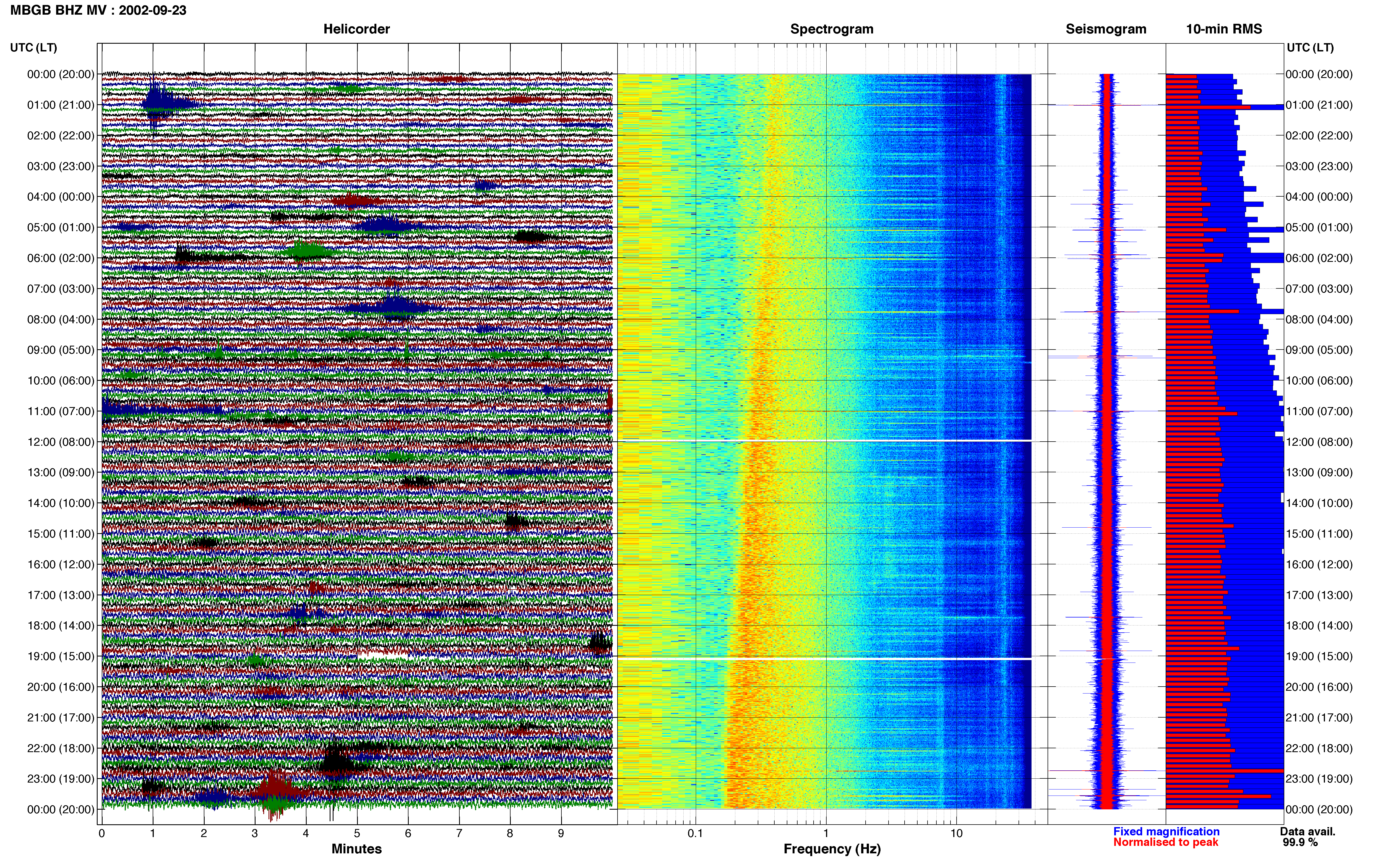The height and width of the screenshot is (868, 1388).
Task: Click left time label '22:00 (18:00)'
Action: click(x=61, y=749)
